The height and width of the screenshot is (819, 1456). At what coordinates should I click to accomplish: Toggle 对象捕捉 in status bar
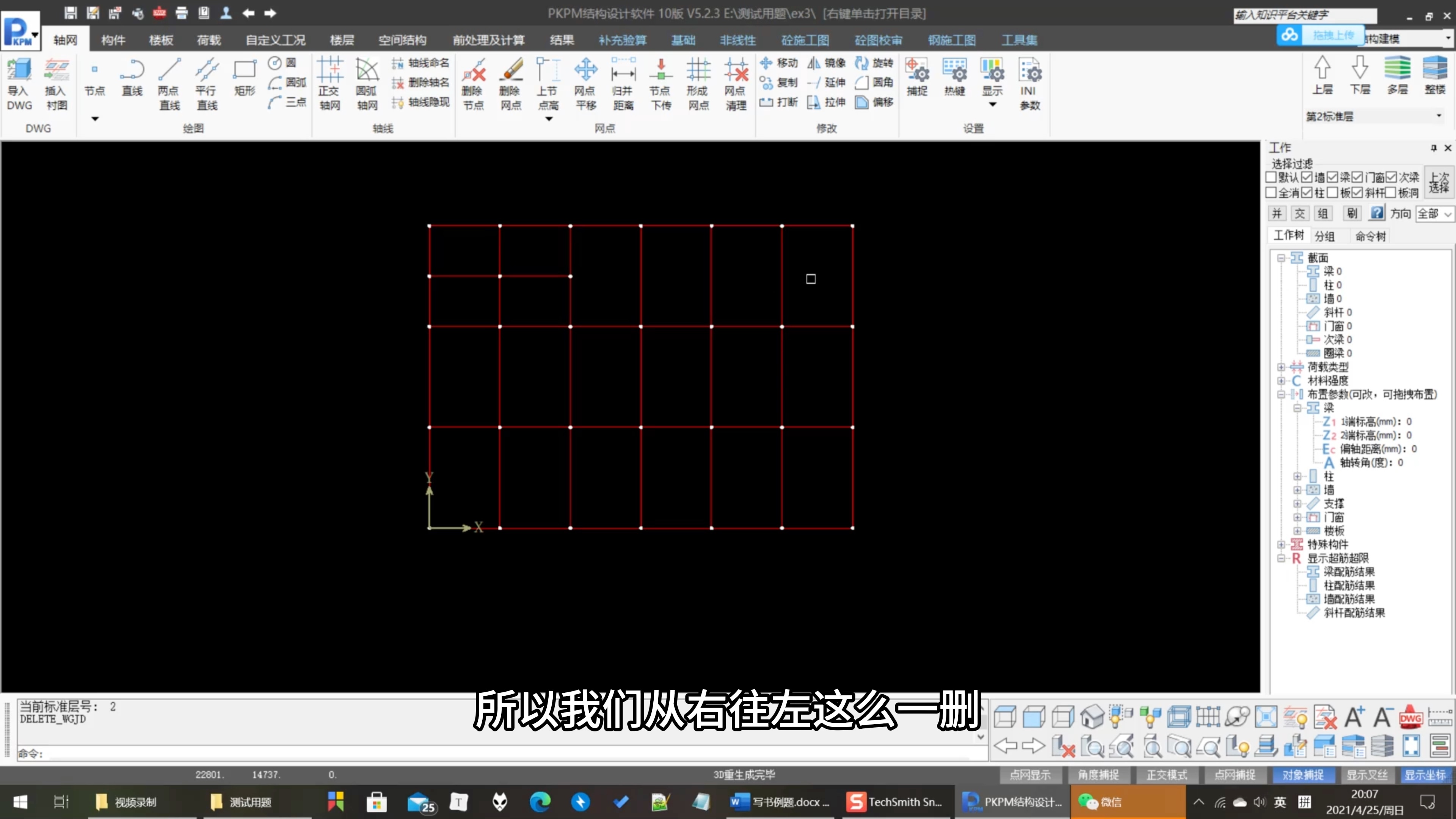(x=1303, y=775)
